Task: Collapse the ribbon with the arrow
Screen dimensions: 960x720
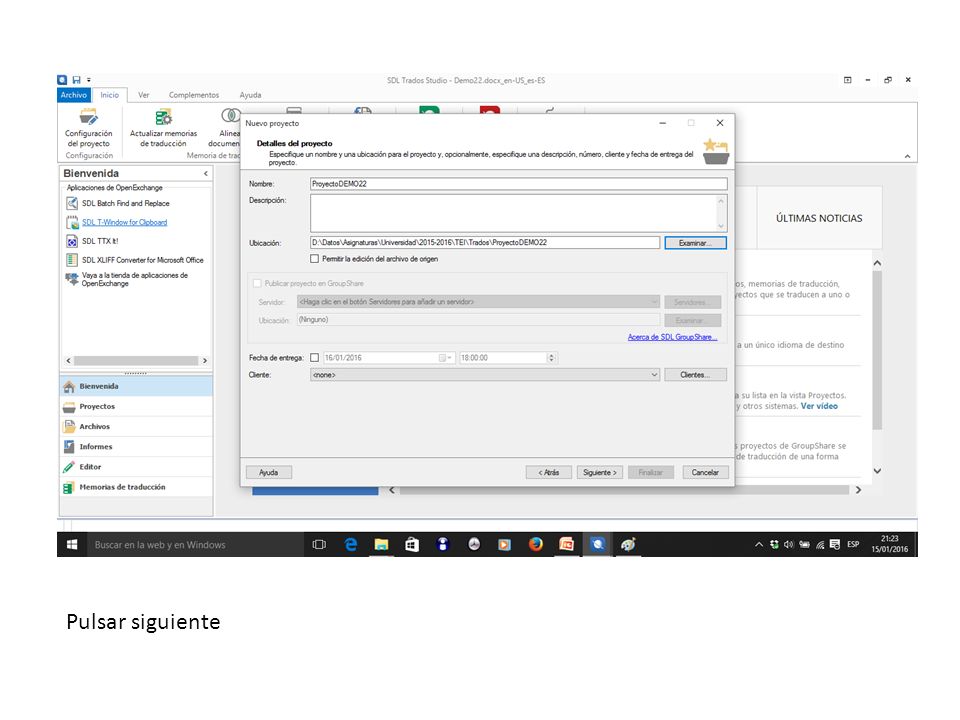Action: 907,157
